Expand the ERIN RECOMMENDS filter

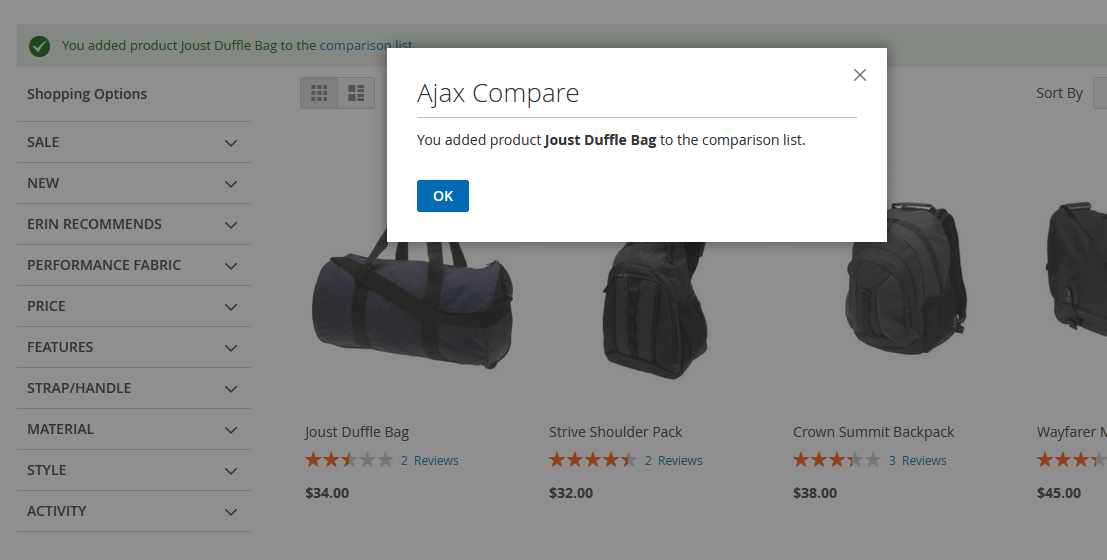pyautogui.click(x=231, y=225)
